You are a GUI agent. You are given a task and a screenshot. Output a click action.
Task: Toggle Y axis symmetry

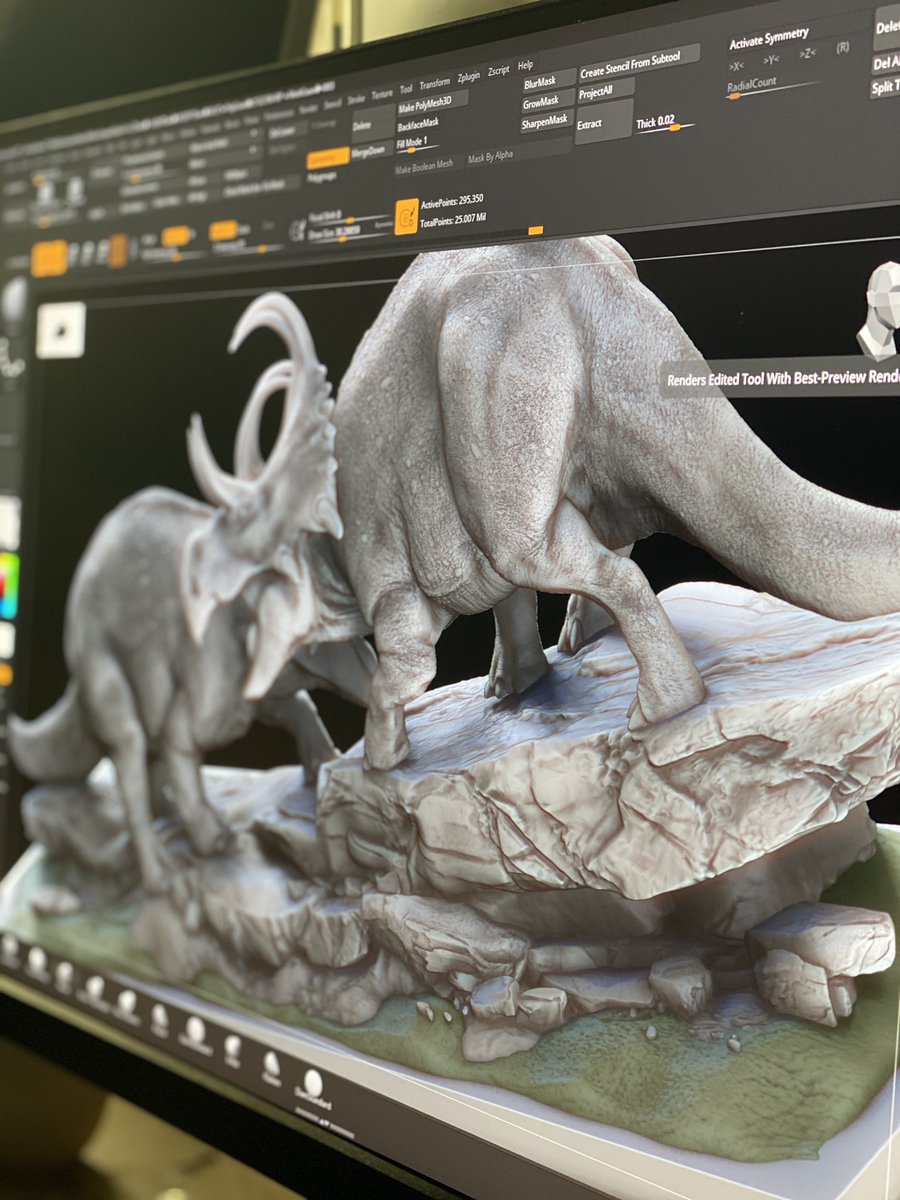[771, 59]
